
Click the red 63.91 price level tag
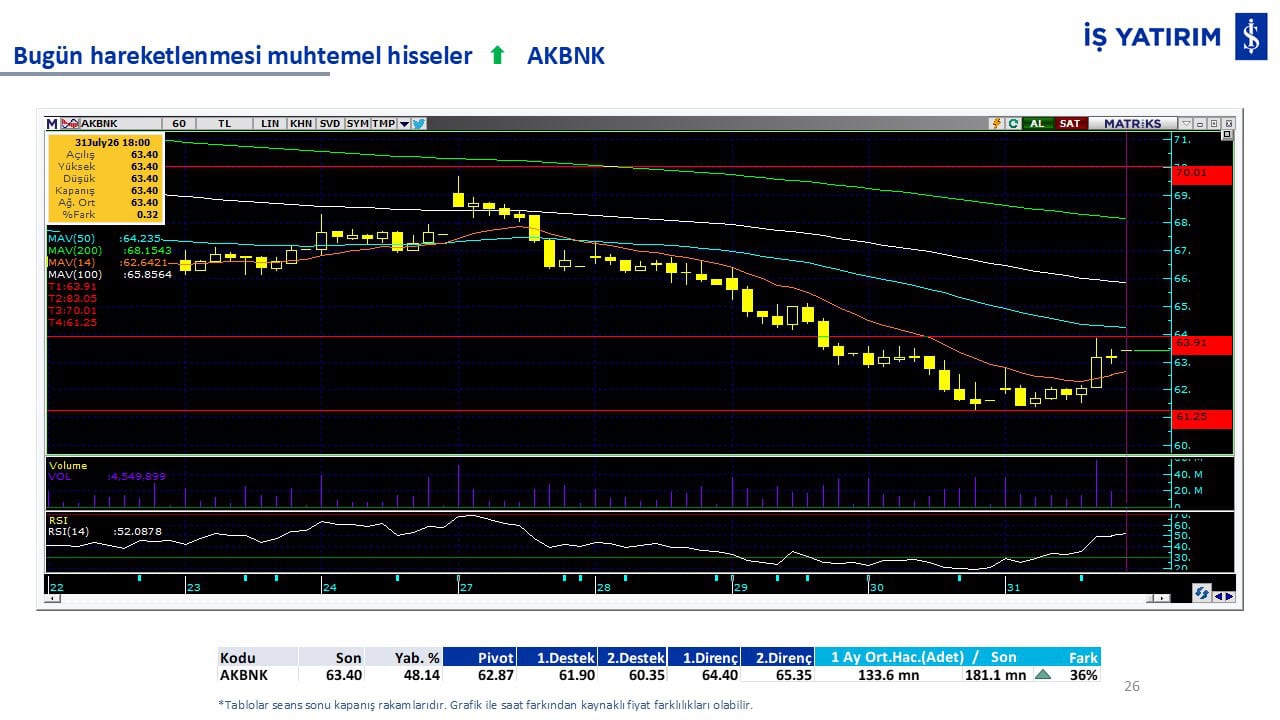1202,345
